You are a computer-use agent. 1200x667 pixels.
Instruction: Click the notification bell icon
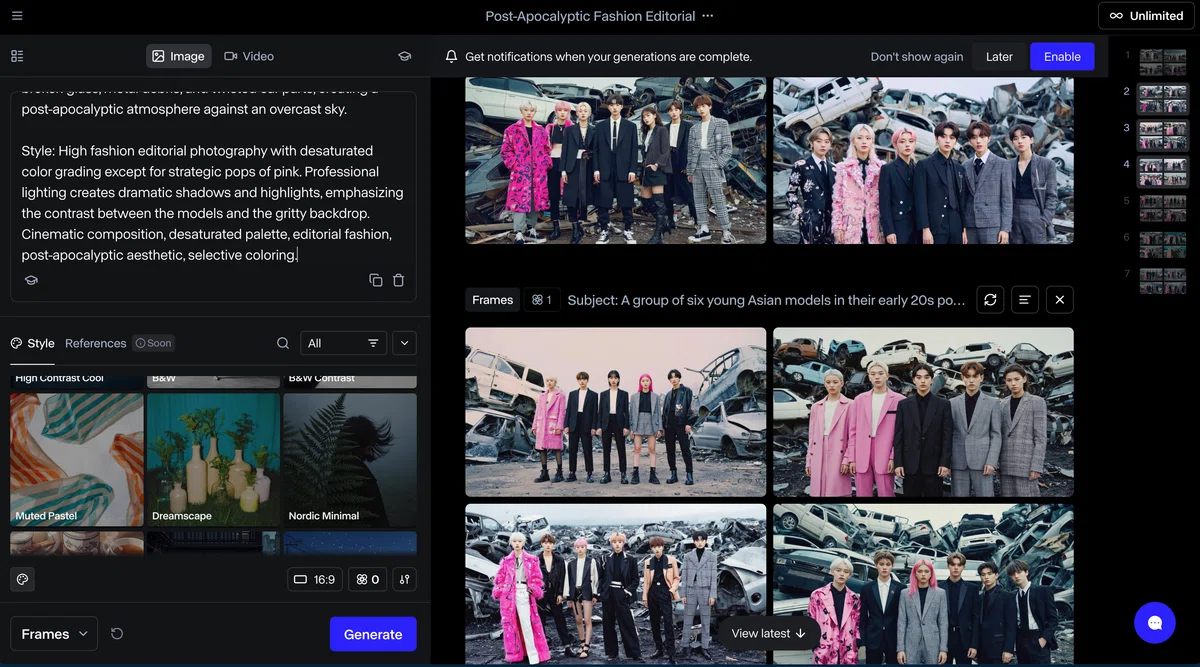pos(452,57)
